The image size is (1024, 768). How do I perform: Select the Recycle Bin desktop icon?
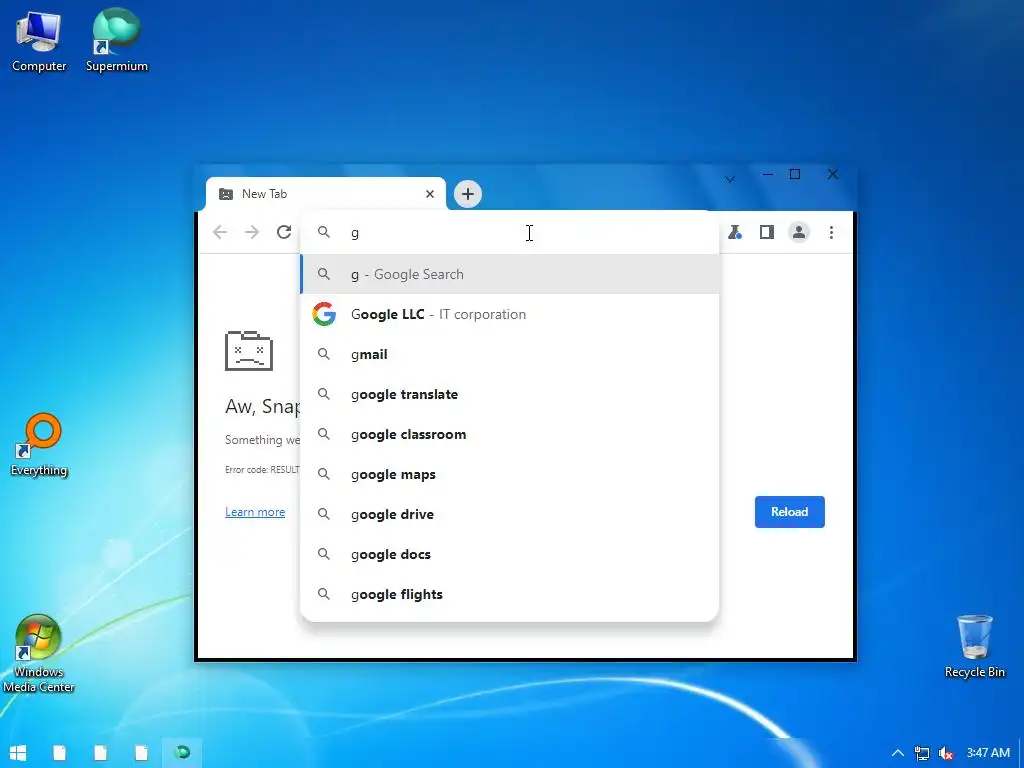tap(974, 647)
